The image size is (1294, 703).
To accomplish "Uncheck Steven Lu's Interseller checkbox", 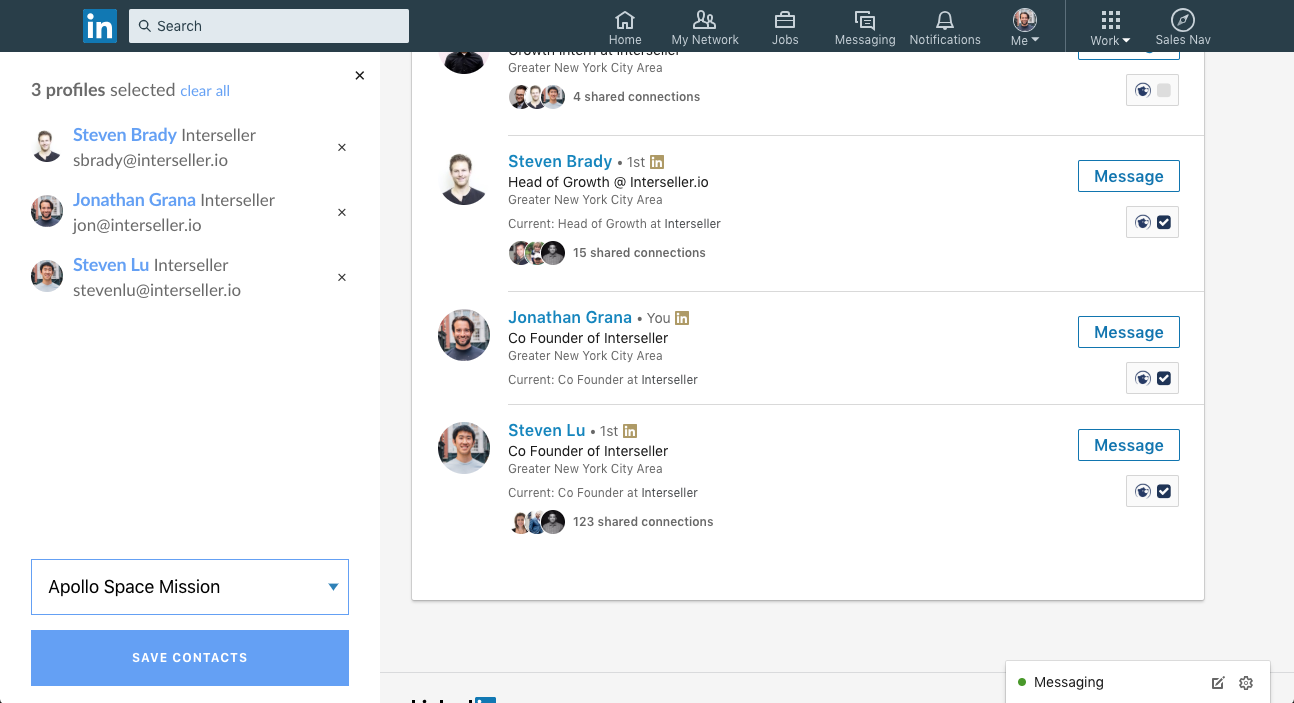I will click(1164, 491).
